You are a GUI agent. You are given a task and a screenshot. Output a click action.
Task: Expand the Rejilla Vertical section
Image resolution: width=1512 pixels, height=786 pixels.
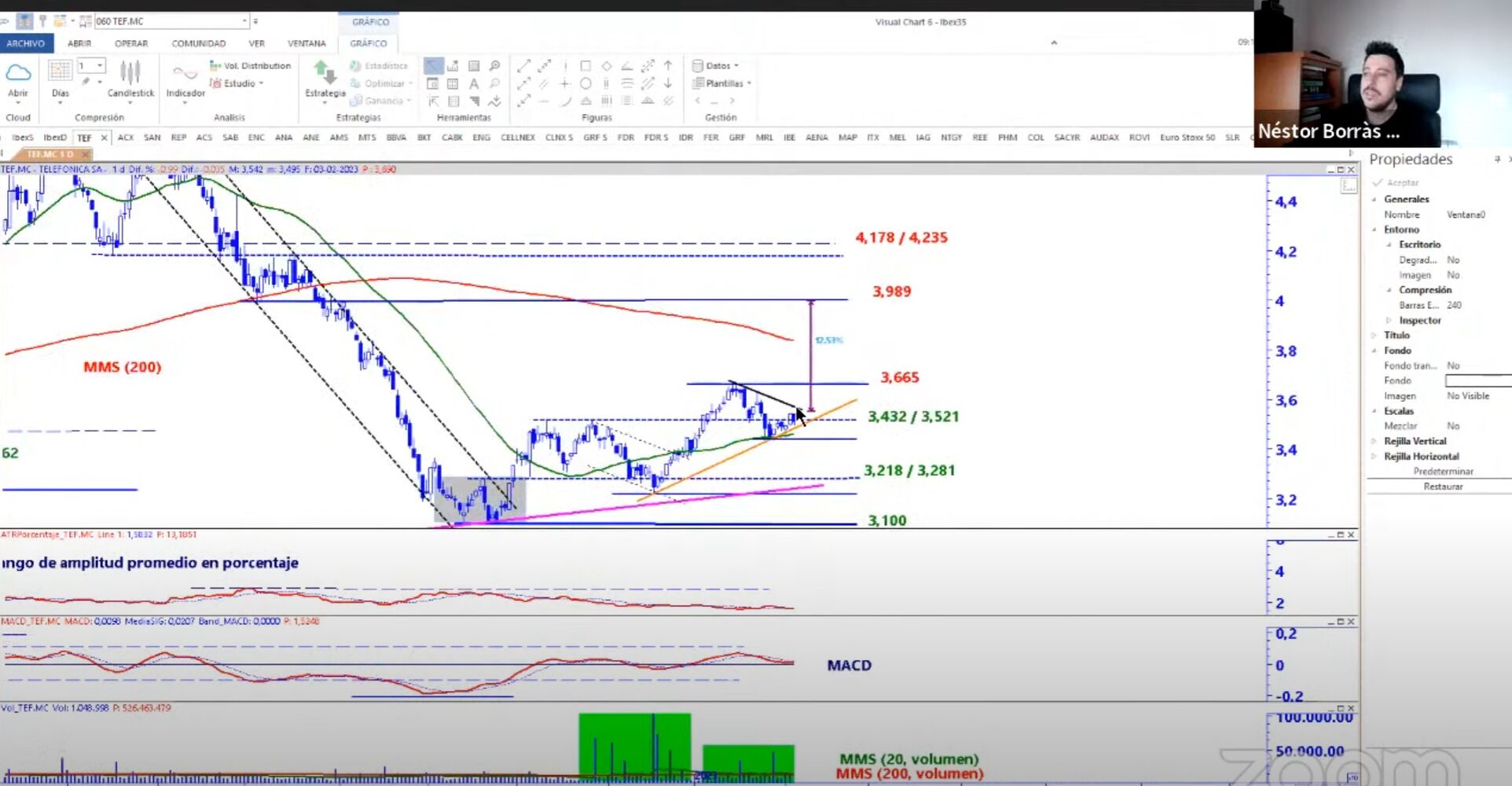point(1374,441)
